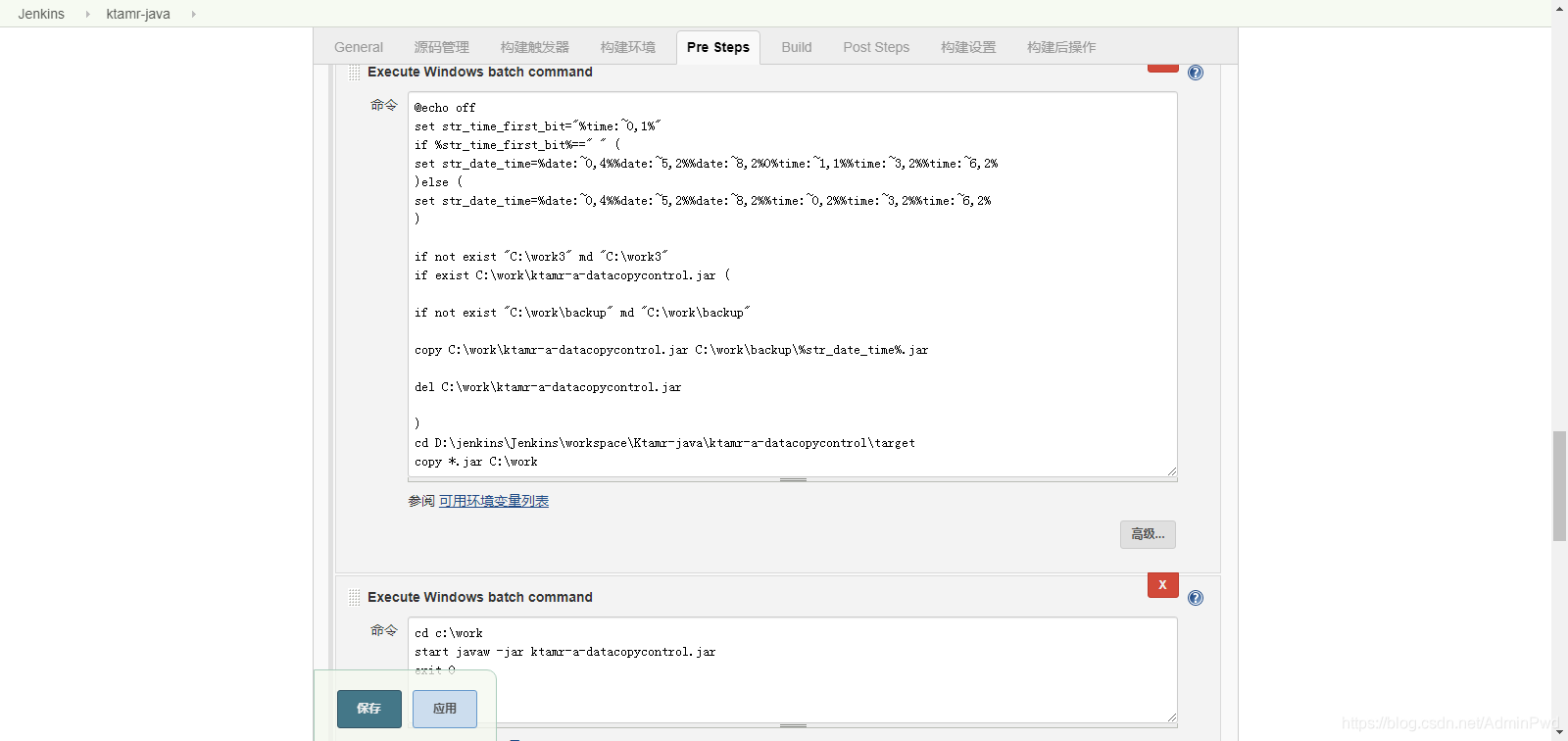This screenshot has width=1568, height=741.
Task: Click the '@echo off' line
Action: pos(445,108)
